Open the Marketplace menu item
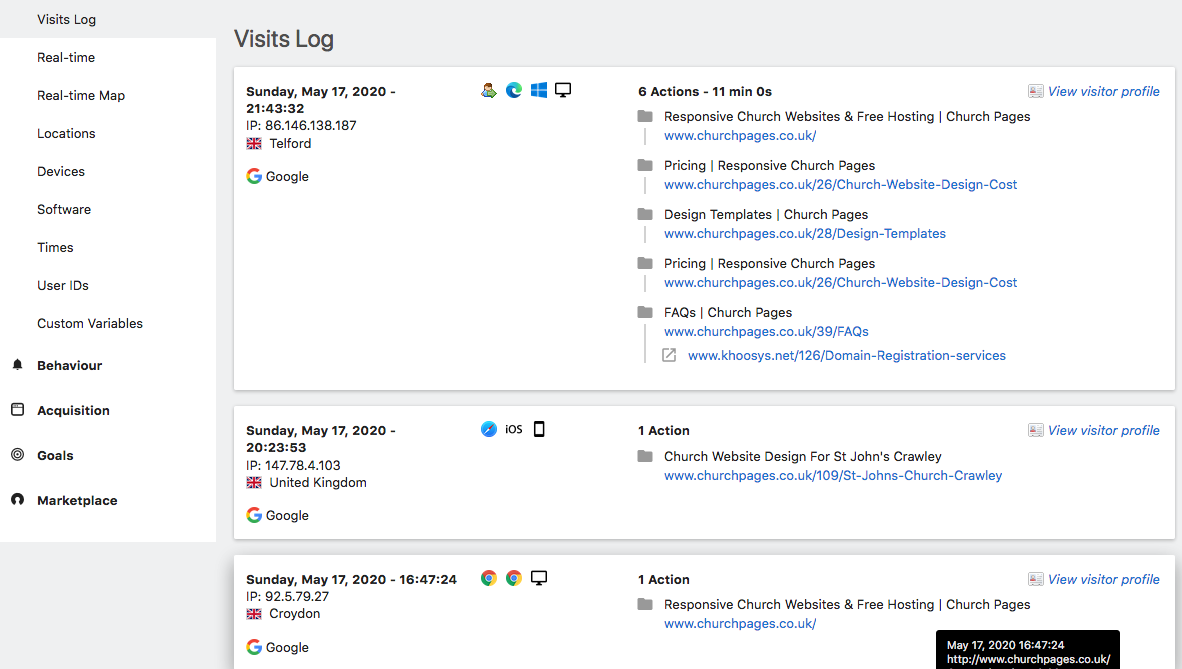This screenshot has width=1182, height=669. coord(77,500)
